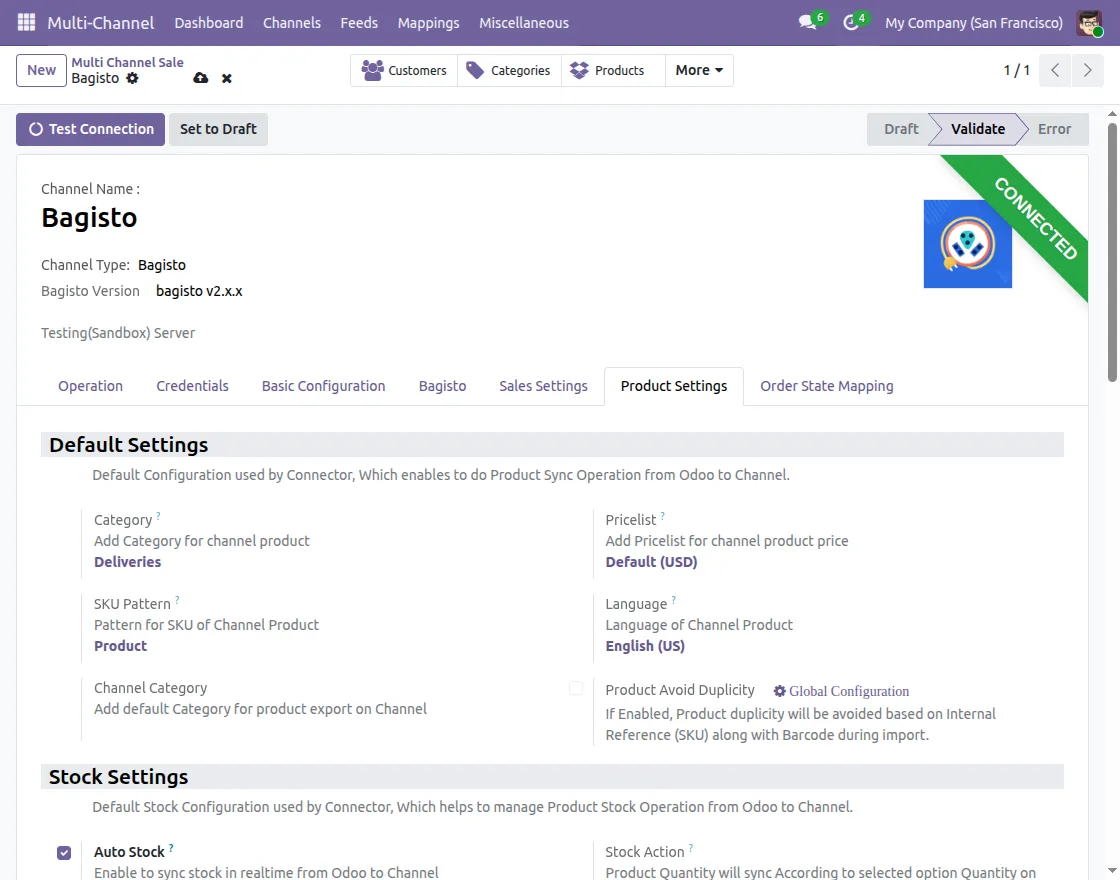The image size is (1120, 880).
Task: Open the My Company (San Francisco) switcher
Action: point(974,23)
